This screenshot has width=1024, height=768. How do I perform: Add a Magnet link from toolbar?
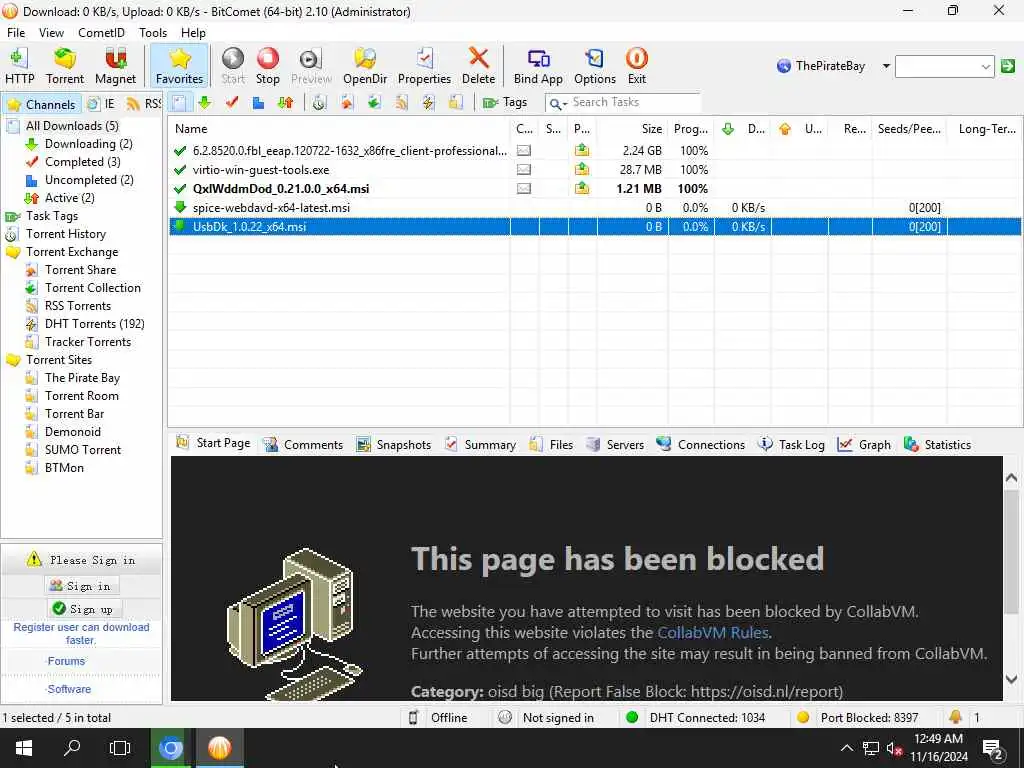click(115, 65)
